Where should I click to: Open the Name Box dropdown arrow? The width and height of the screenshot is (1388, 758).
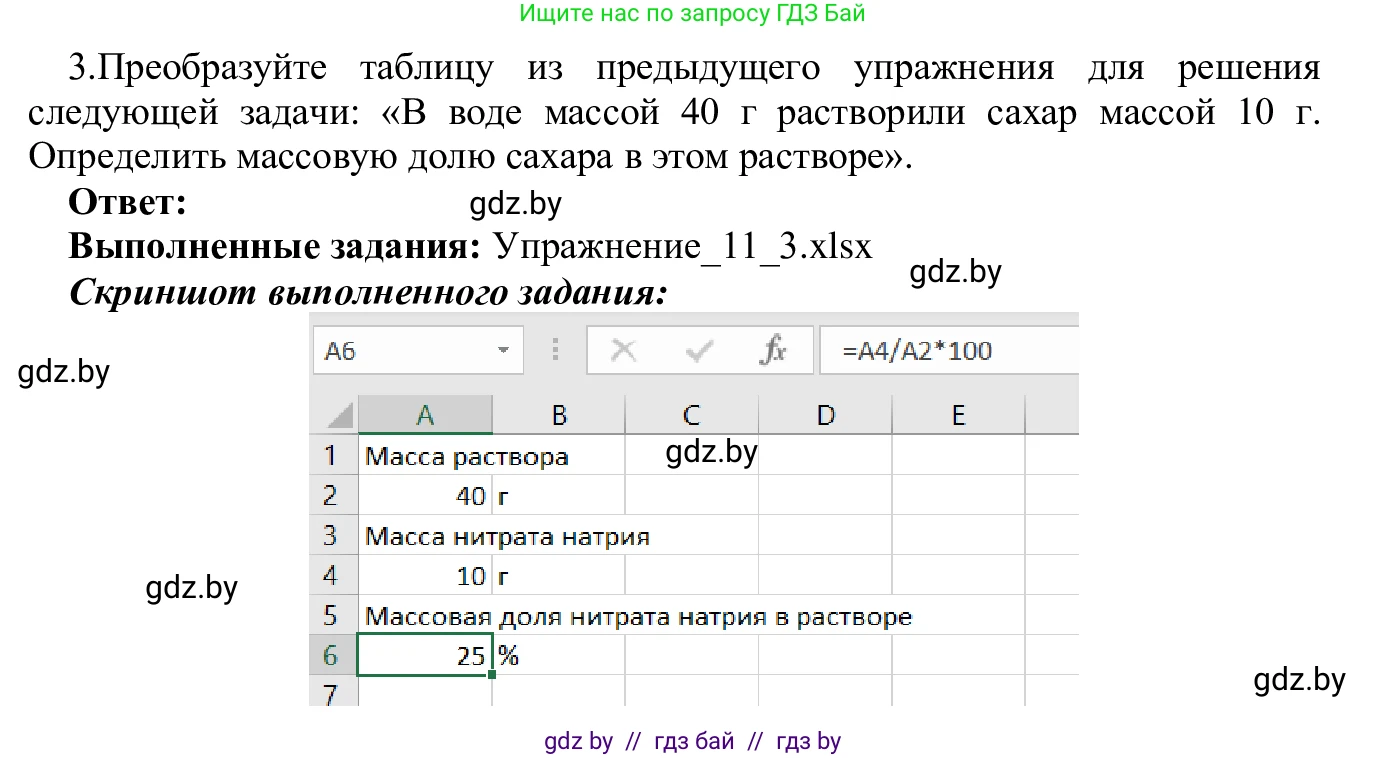tap(503, 350)
